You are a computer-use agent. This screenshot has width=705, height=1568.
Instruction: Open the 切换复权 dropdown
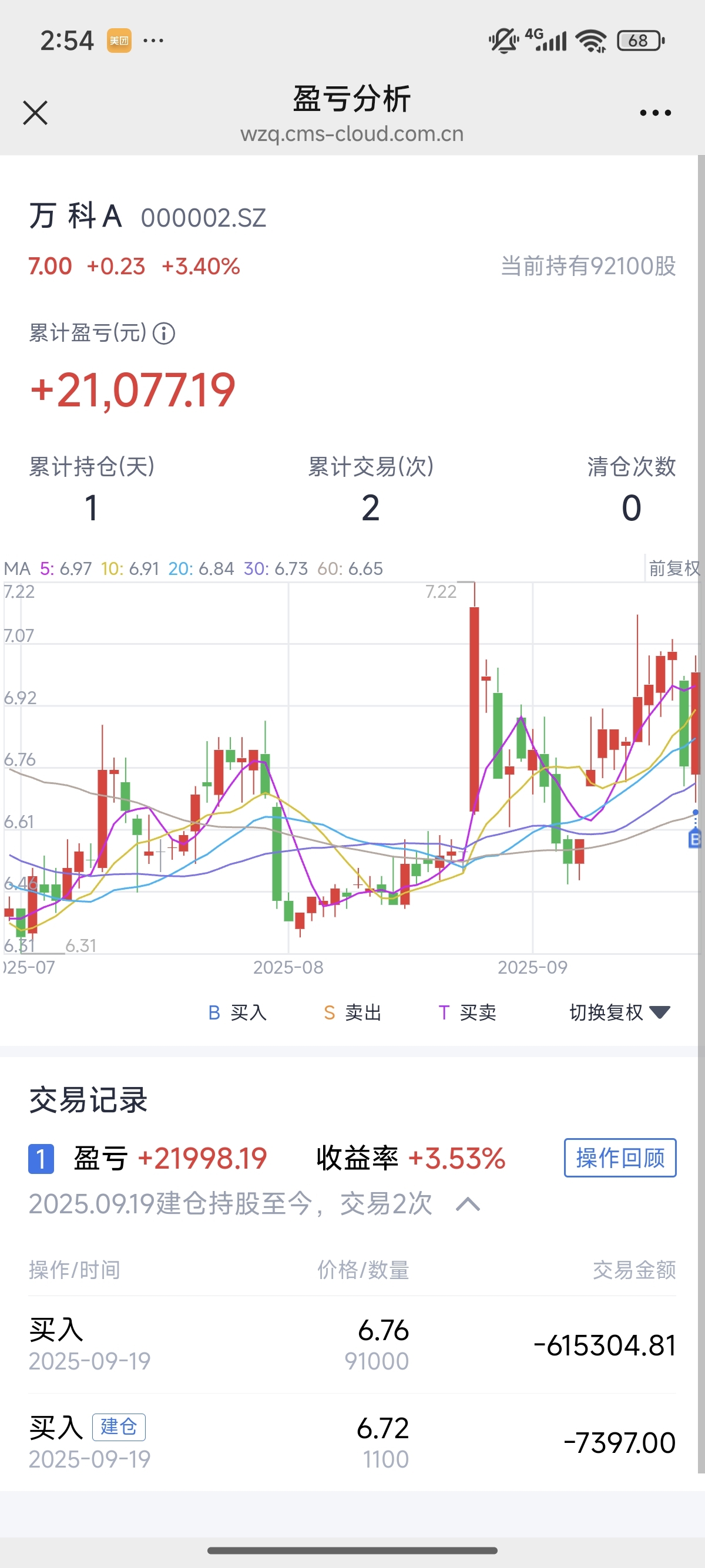click(x=619, y=1012)
